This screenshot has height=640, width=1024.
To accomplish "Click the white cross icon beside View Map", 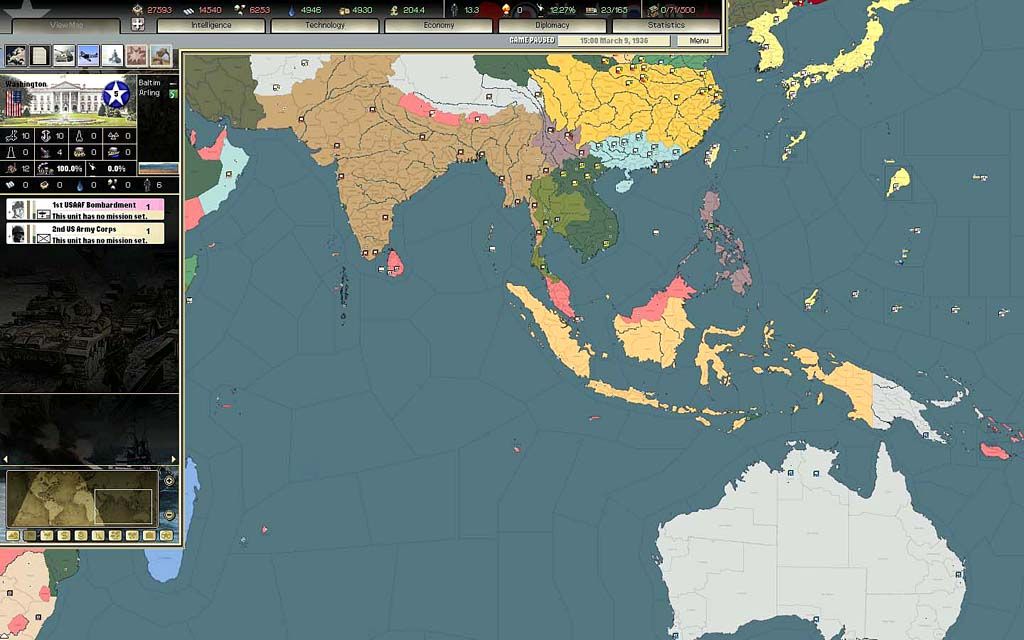I will click(138, 25).
